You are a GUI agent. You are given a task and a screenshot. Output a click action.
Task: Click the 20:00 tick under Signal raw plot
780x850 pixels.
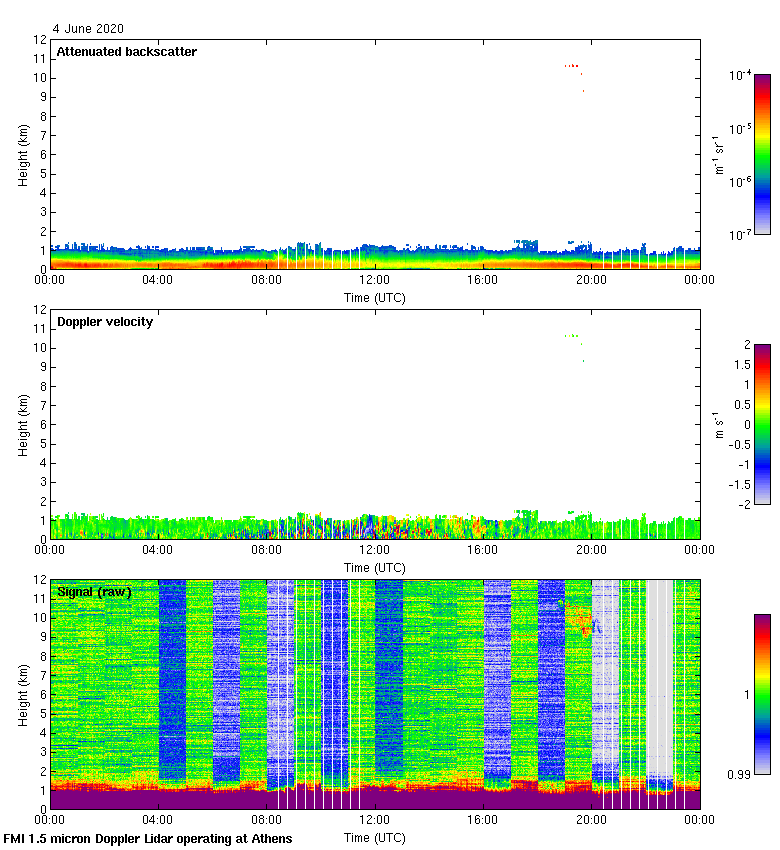[x=591, y=821]
